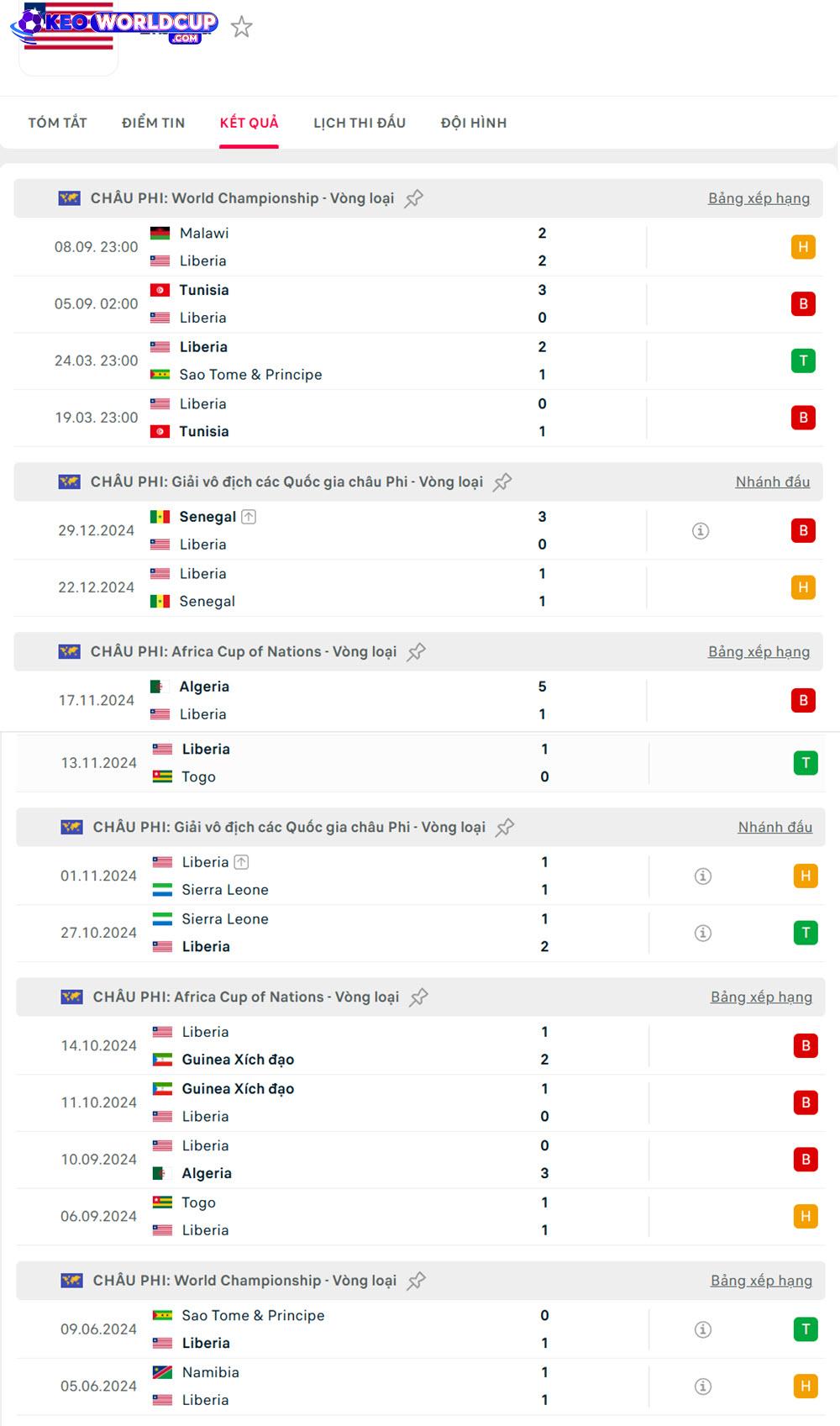Open the Malawi vs Liberia match row
840x1426 pixels.
336,247
